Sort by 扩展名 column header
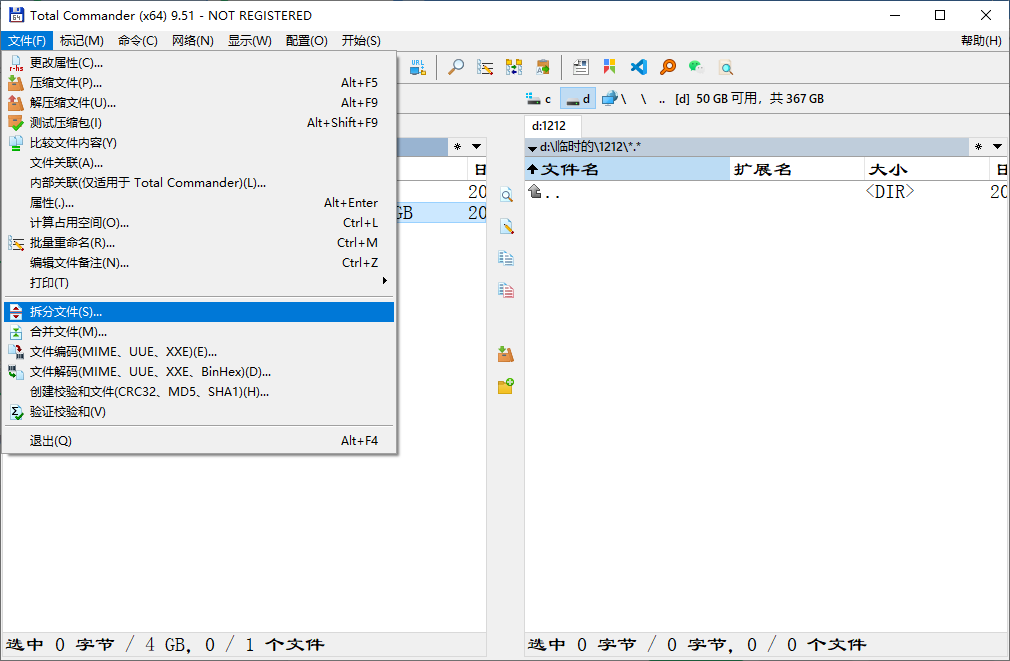Image resolution: width=1010 pixels, height=661 pixels. tap(797, 169)
